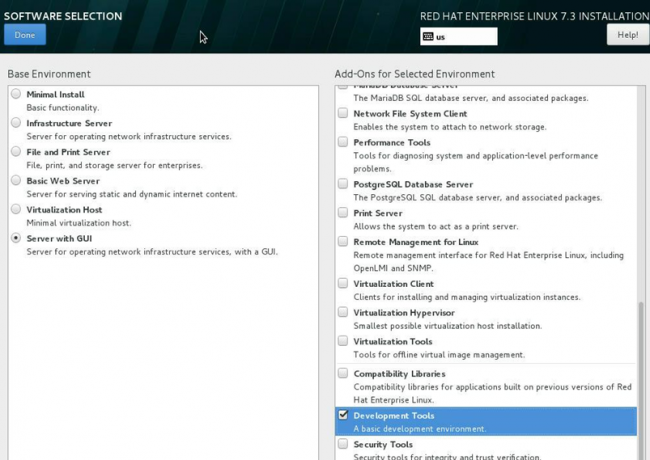Click the 'Server with GUI' label text
The image size is (650, 460).
click(x=59, y=239)
